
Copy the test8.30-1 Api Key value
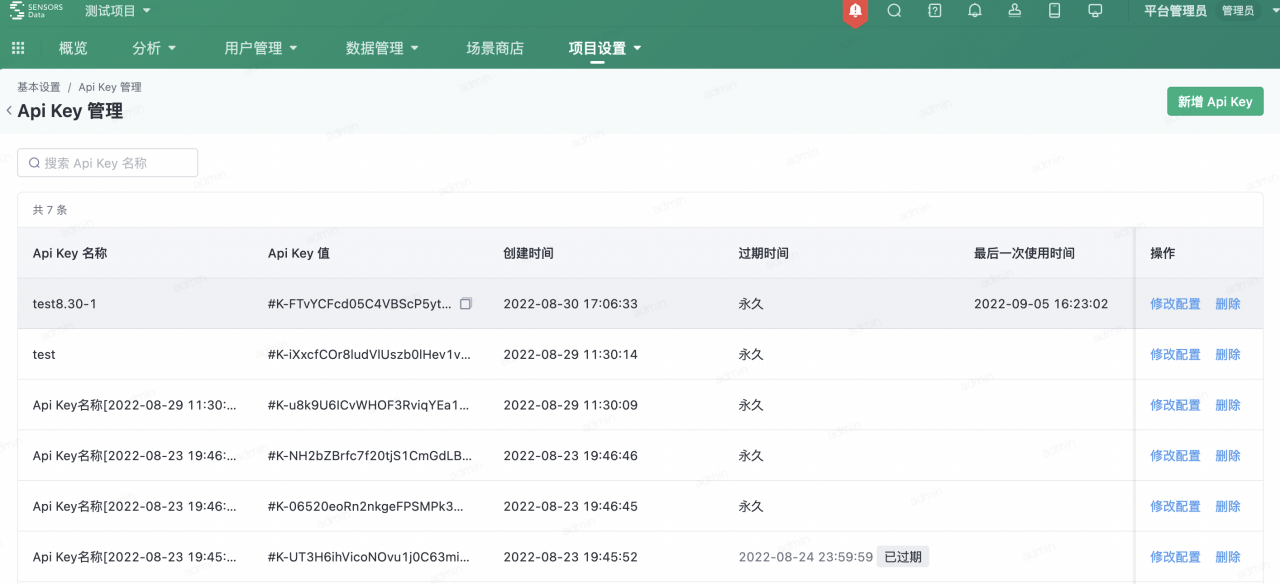(465, 304)
